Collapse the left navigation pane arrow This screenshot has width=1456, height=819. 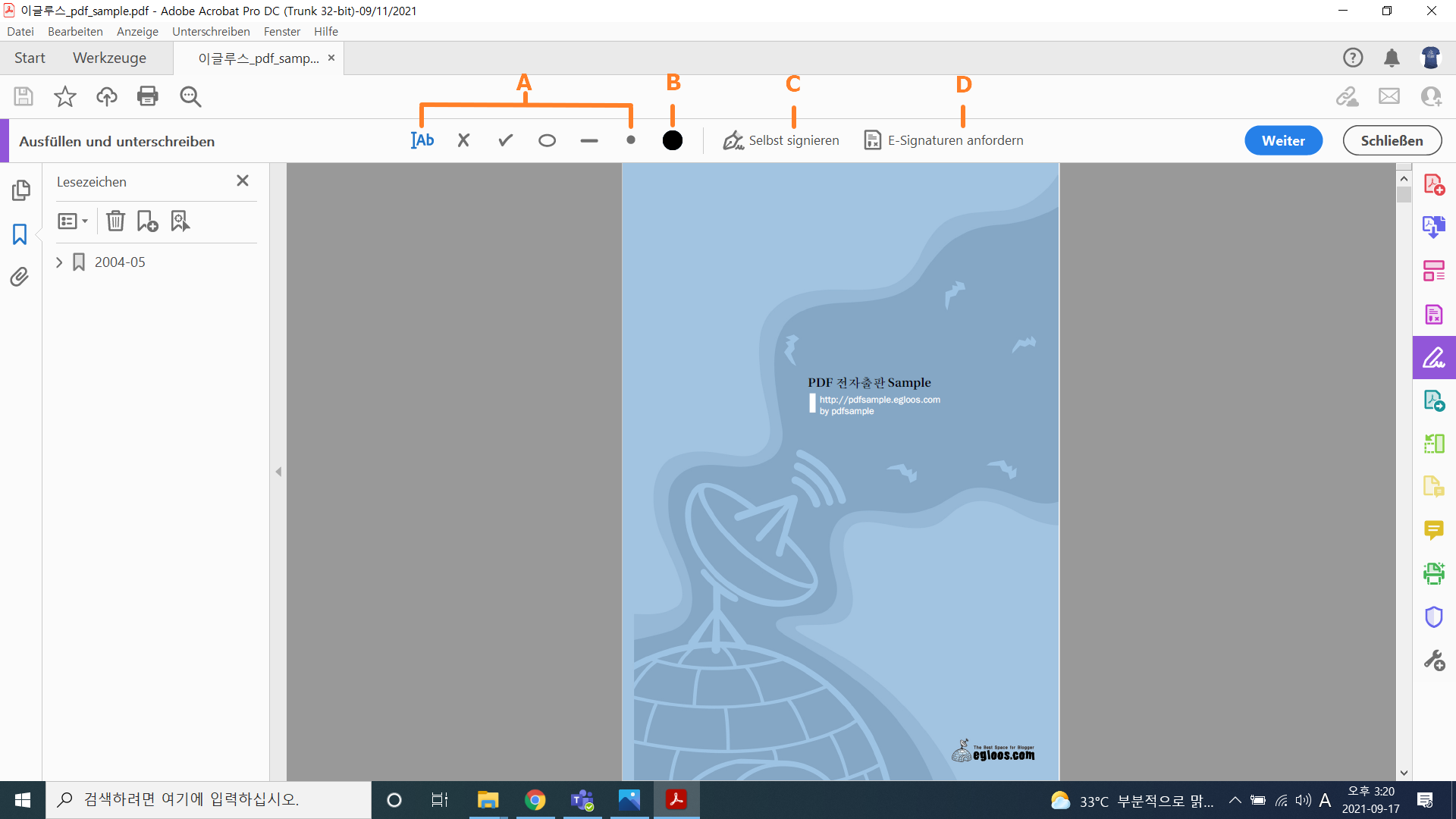click(278, 472)
